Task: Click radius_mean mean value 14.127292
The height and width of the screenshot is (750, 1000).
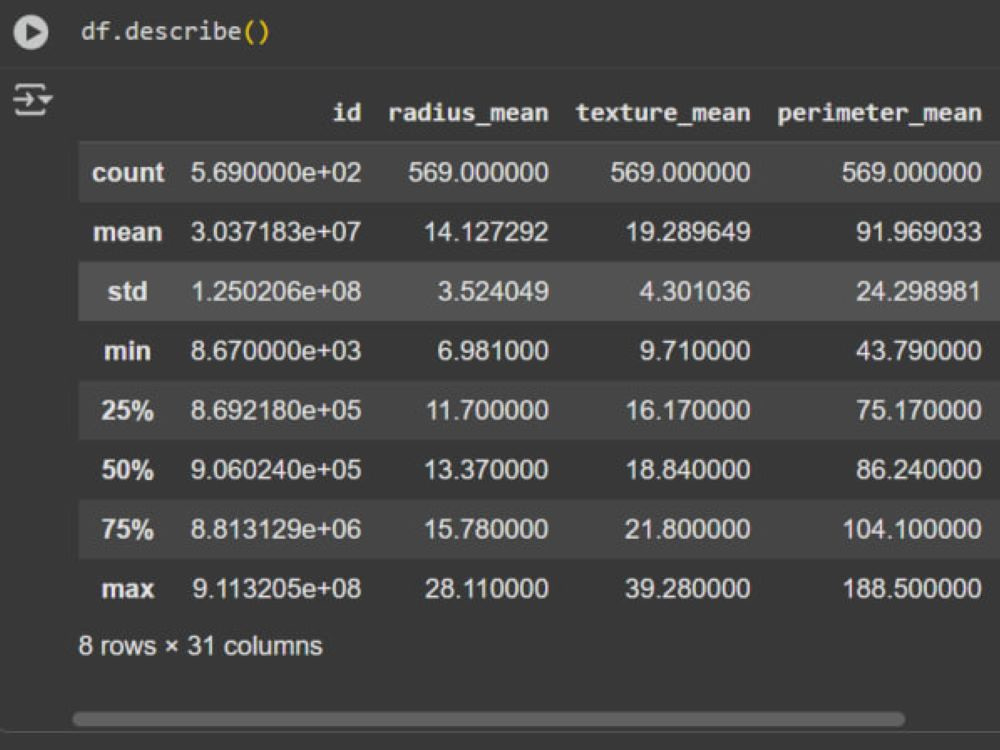Action: point(486,232)
